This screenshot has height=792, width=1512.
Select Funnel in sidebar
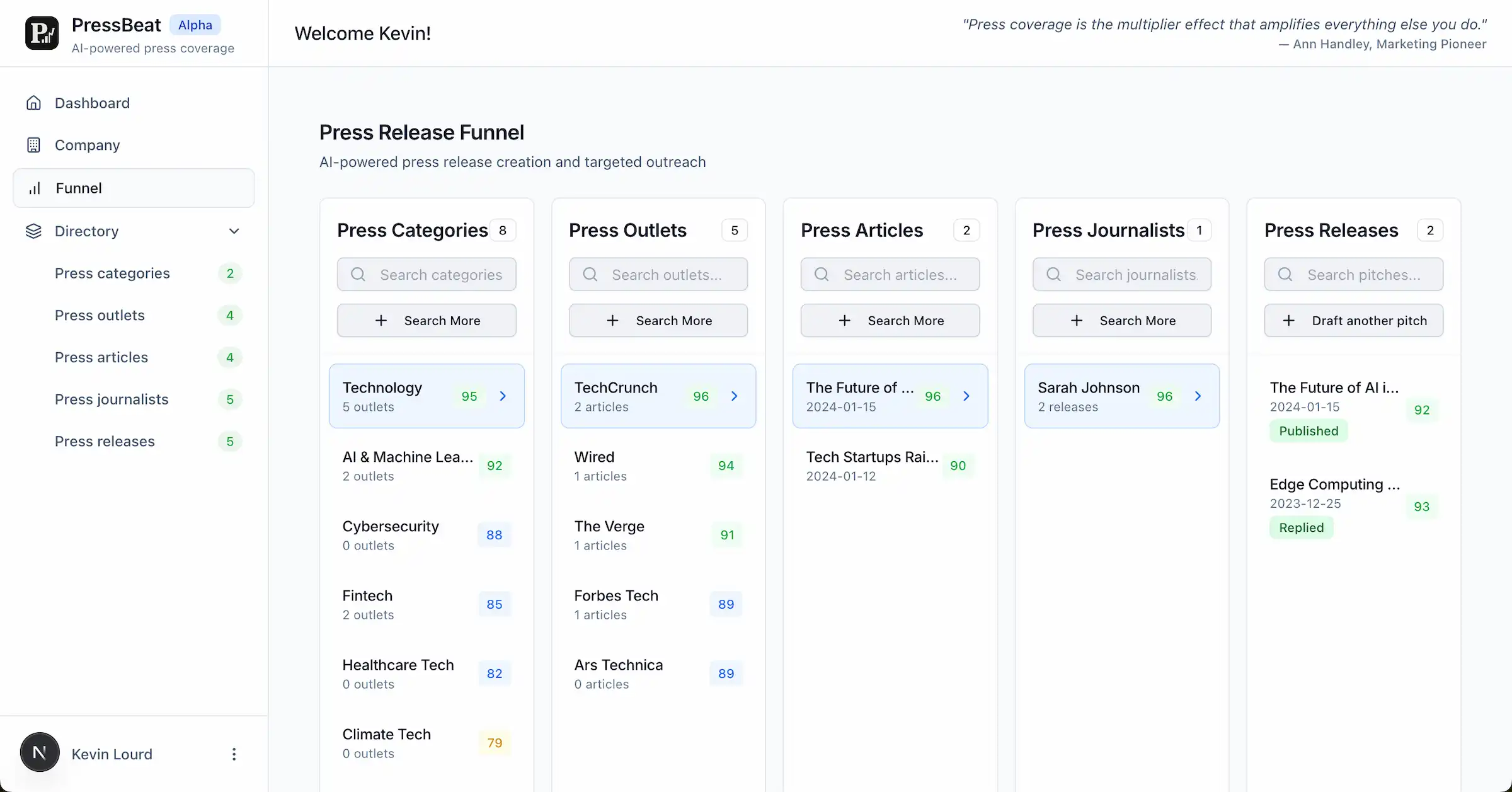click(x=134, y=188)
